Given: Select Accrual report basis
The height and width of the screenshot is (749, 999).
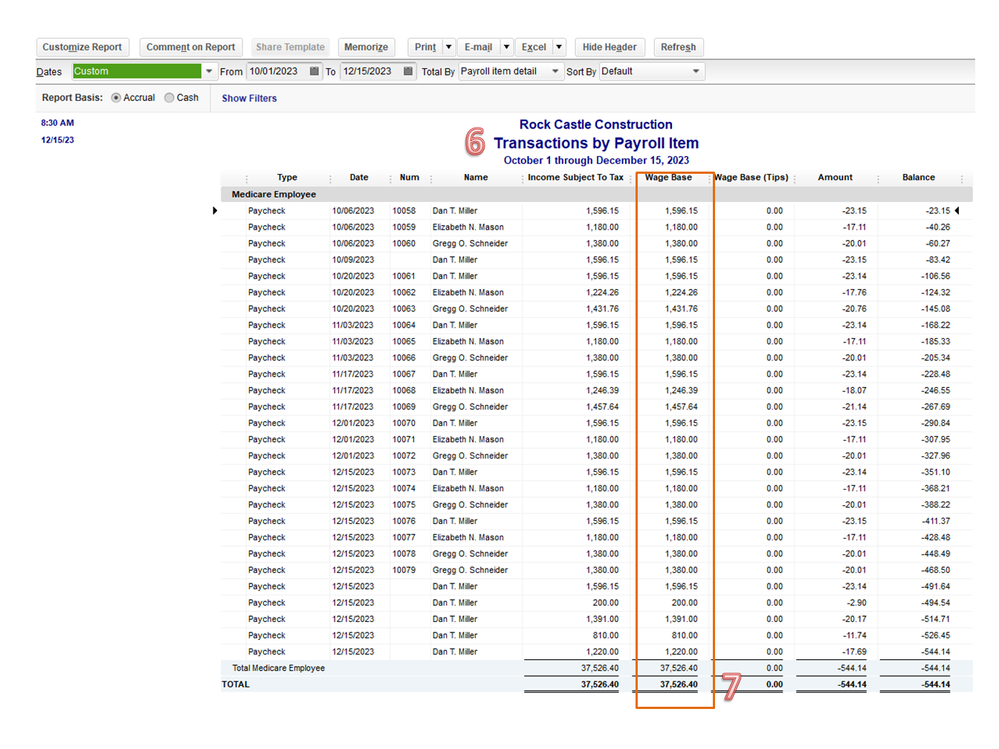Looking at the screenshot, I should pyautogui.click(x=117, y=98).
